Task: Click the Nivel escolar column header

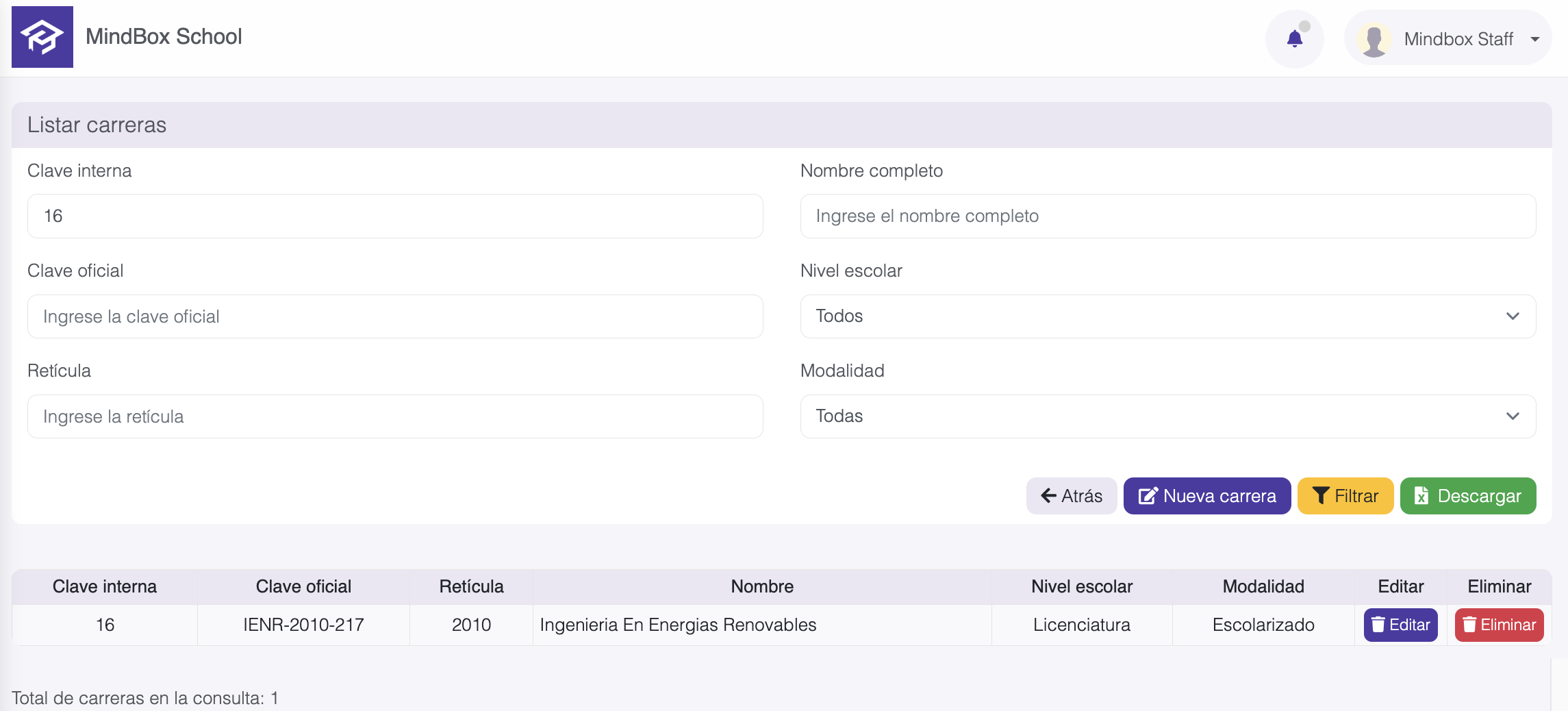Action: pyautogui.click(x=1081, y=586)
